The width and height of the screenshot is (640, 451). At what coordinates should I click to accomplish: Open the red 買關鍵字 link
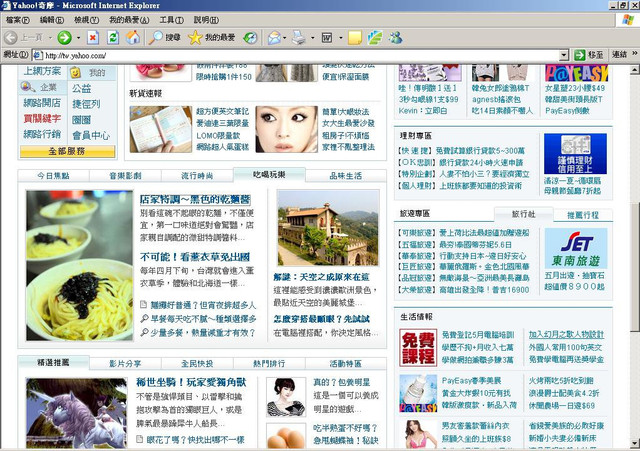click(42, 118)
